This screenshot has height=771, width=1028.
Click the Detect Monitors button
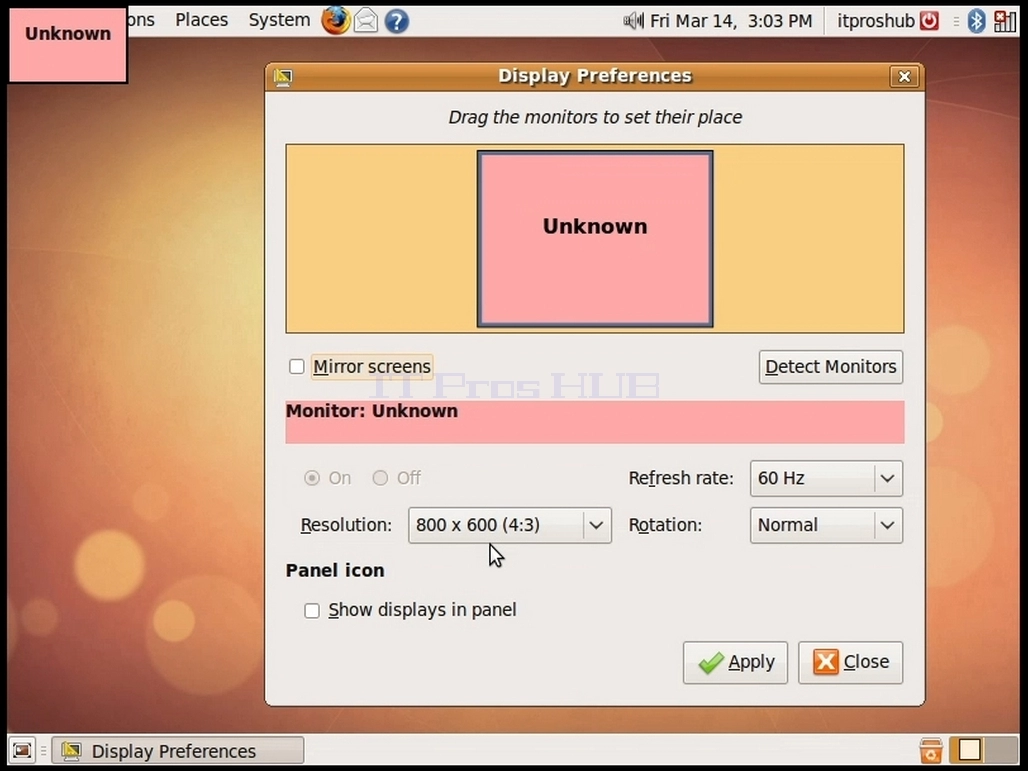tap(831, 367)
